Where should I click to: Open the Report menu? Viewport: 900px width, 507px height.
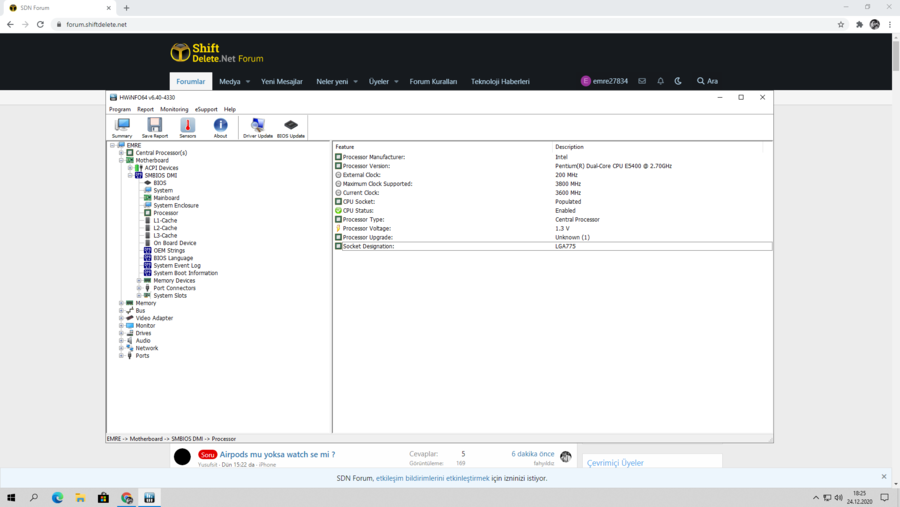(x=145, y=109)
